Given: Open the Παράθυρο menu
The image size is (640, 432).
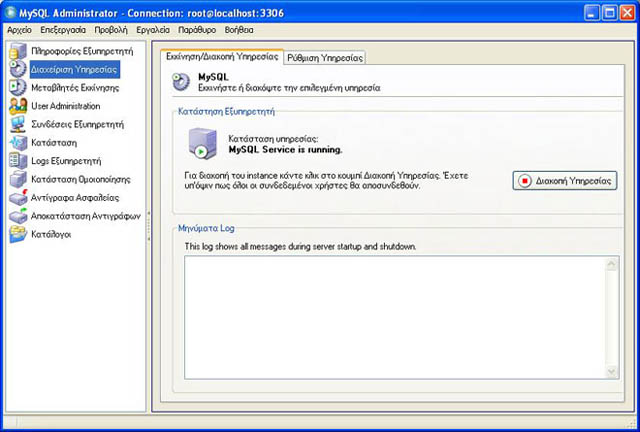Looking at the screenshot, I should click(197, 30).
